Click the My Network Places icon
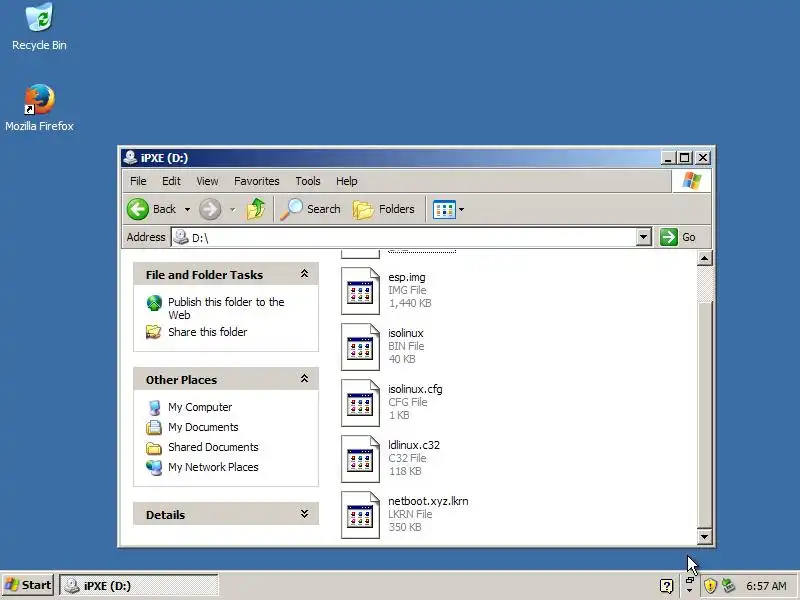This screenshot has height=600, width=800. coord(154,467)
